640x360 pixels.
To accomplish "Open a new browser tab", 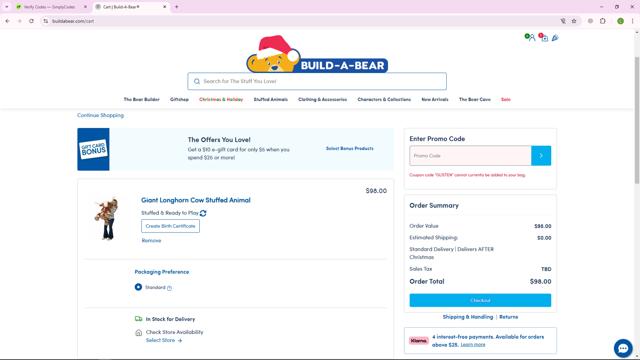I will 177,7.
